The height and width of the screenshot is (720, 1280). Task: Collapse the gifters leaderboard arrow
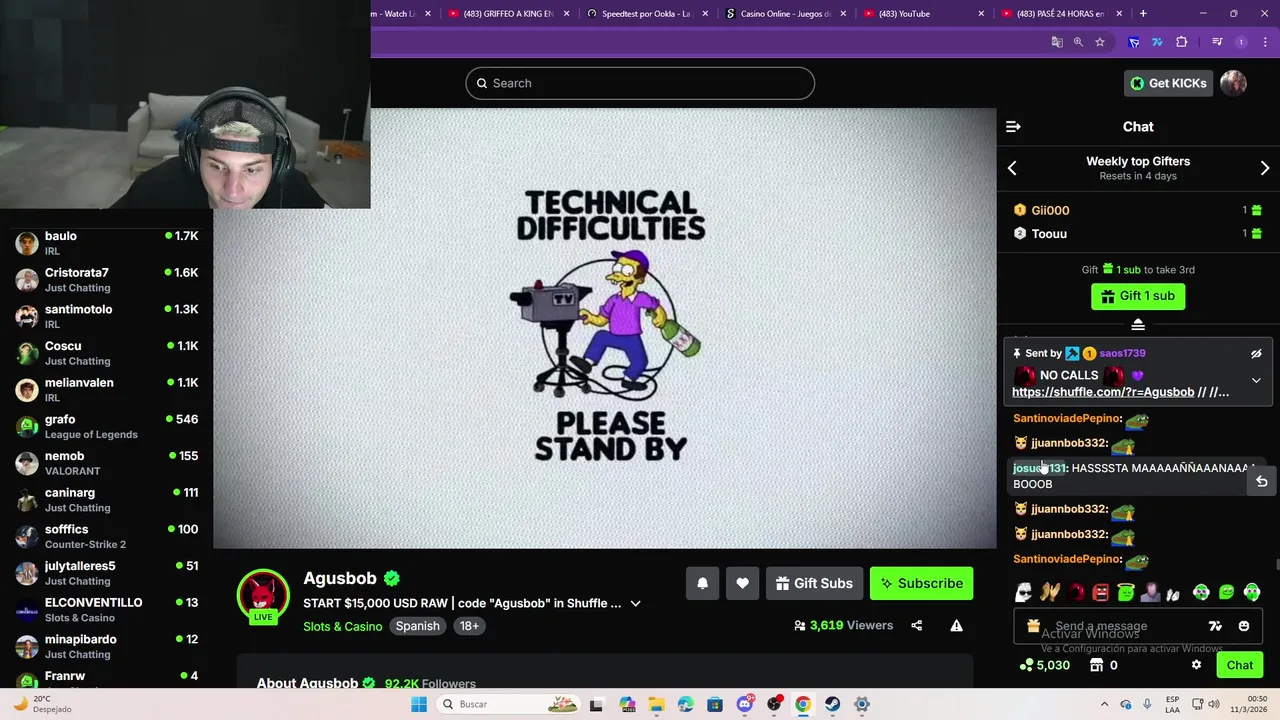point(1138,324)
